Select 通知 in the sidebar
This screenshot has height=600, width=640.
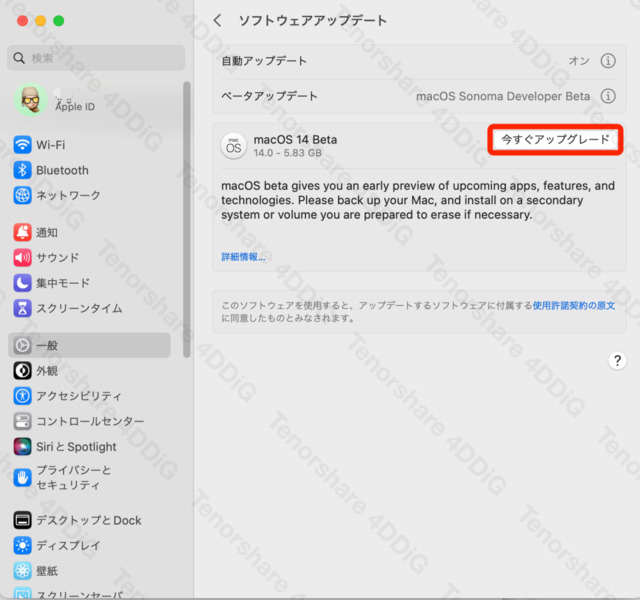tap(47, 233)
